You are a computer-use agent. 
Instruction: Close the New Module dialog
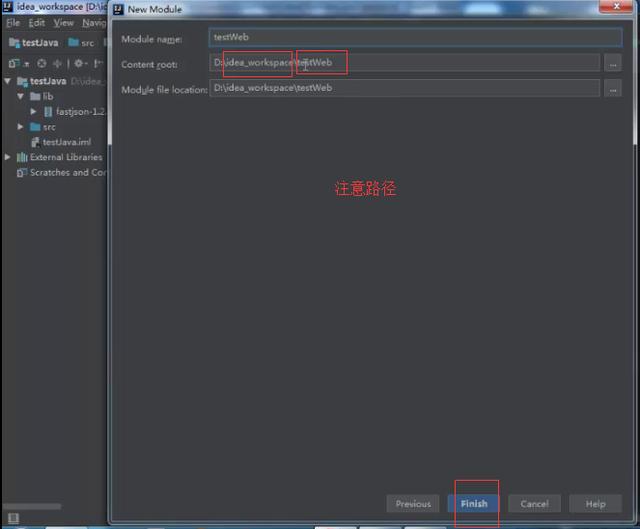point(616,7)
